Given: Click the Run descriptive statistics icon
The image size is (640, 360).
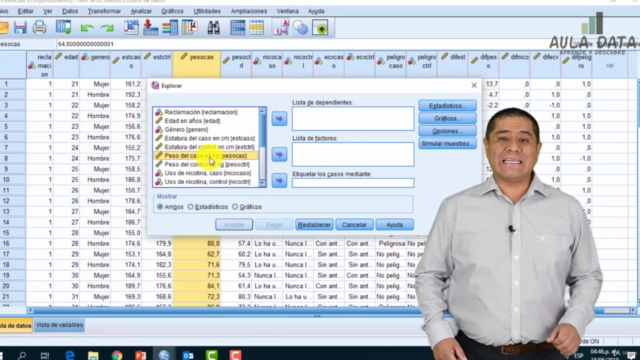Looking at the screenshot, I should 190,28.
